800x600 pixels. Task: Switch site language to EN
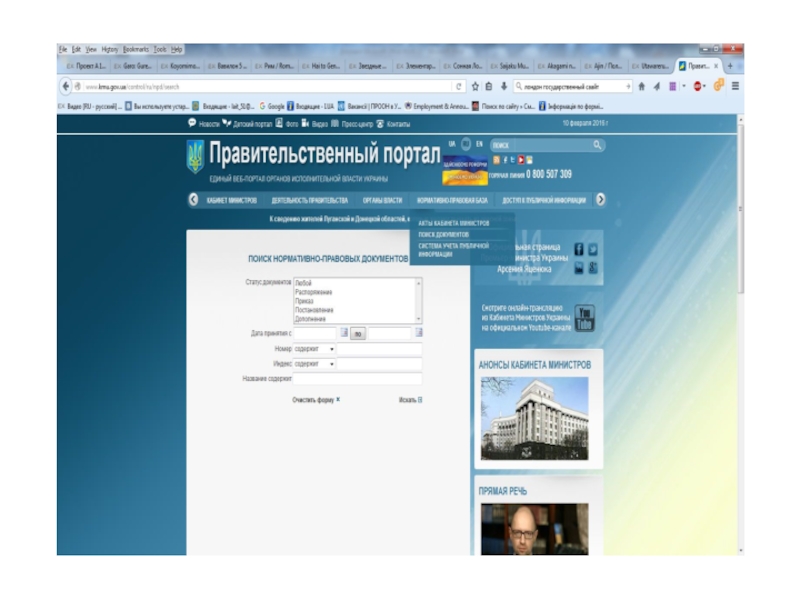pos(479,144)
